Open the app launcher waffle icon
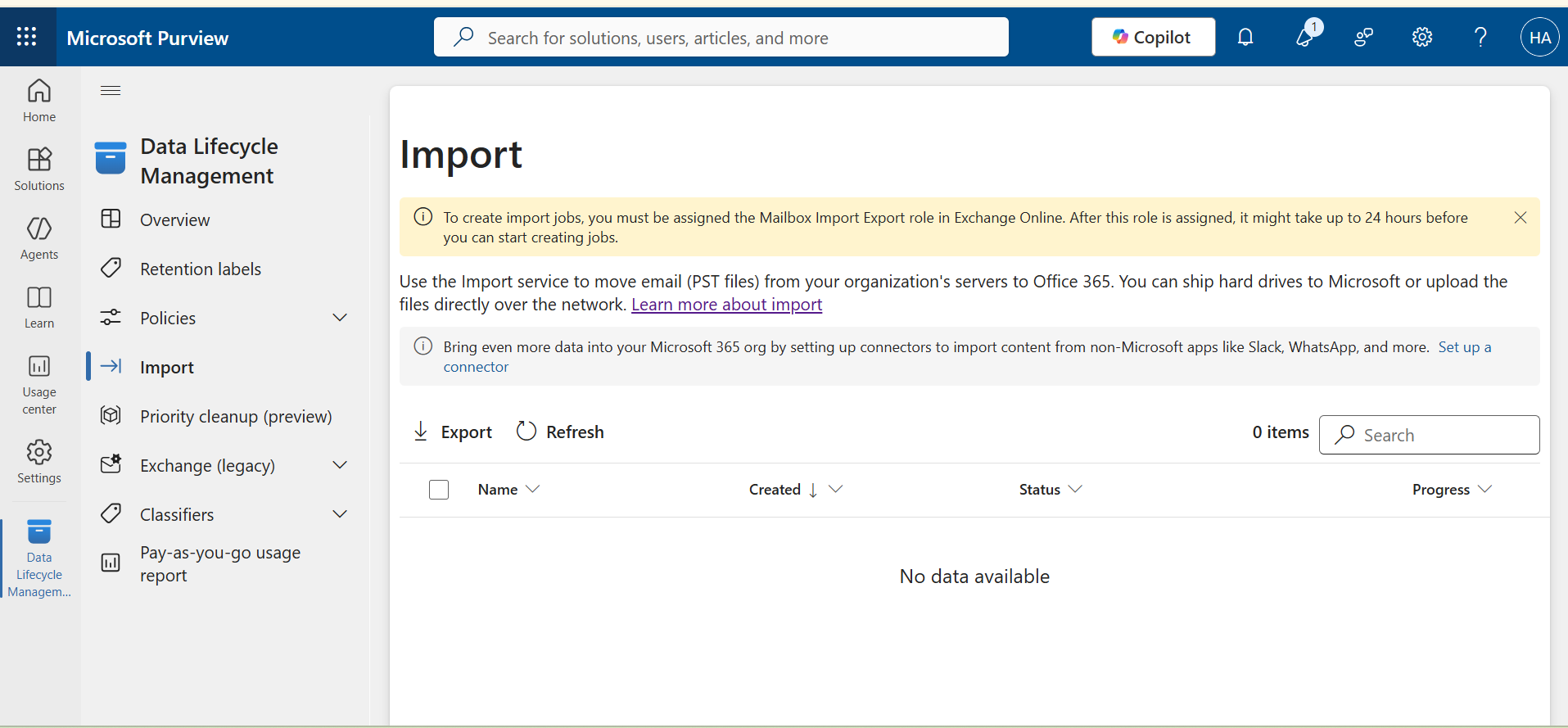Viewport: 1568px width, 728px height. (27, 37)
